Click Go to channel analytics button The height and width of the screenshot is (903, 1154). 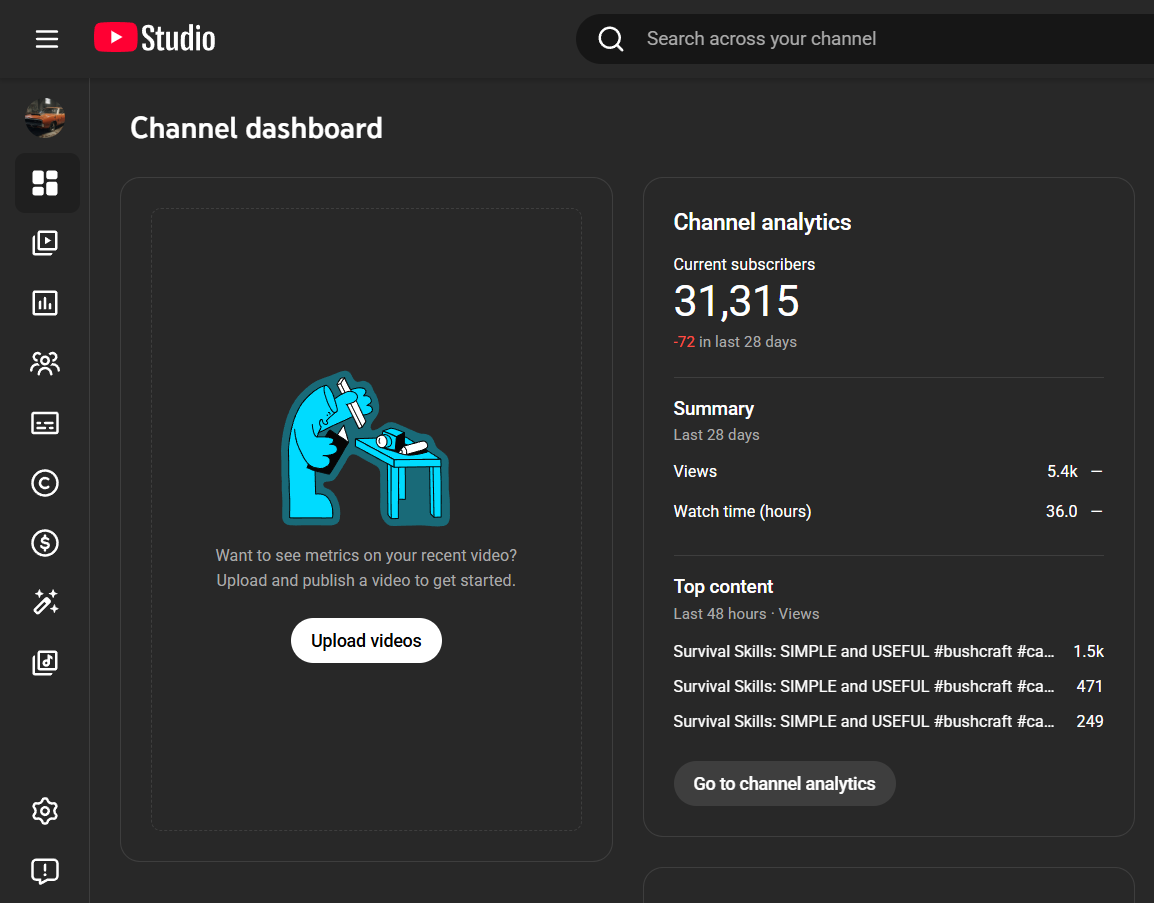pyautogui.click(x=784, y=784)
